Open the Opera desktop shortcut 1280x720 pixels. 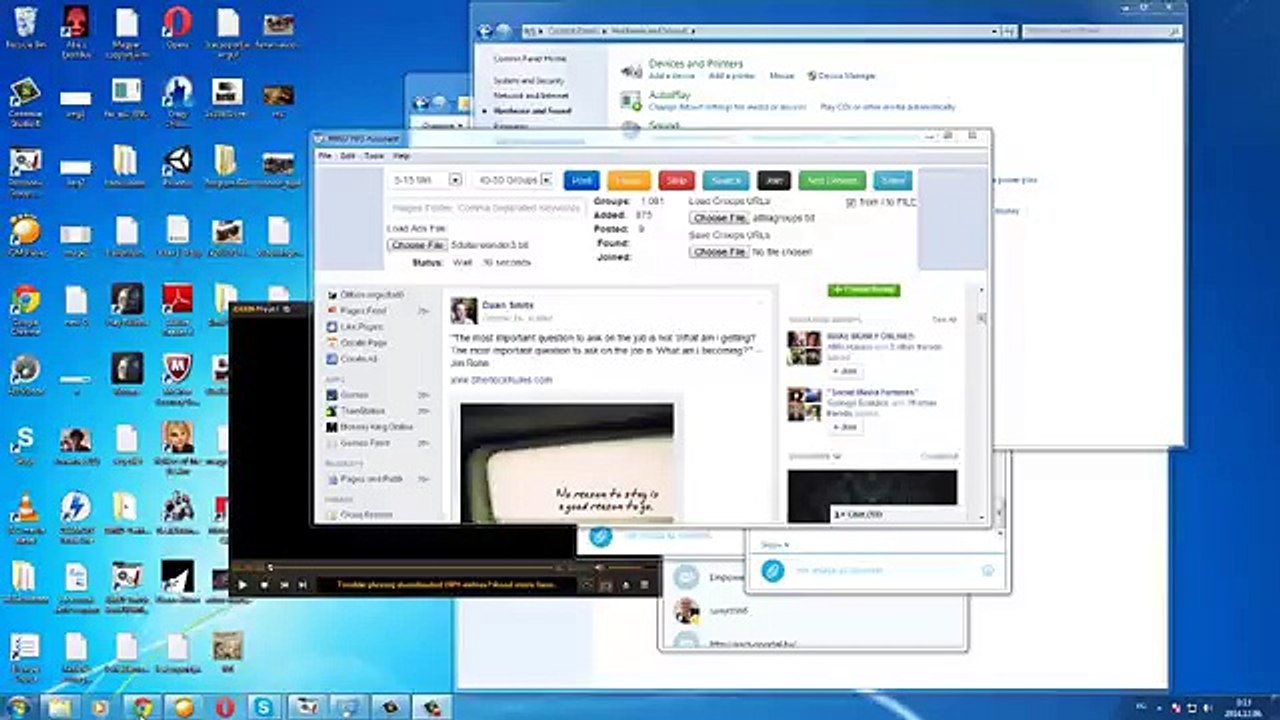(177, 28)
